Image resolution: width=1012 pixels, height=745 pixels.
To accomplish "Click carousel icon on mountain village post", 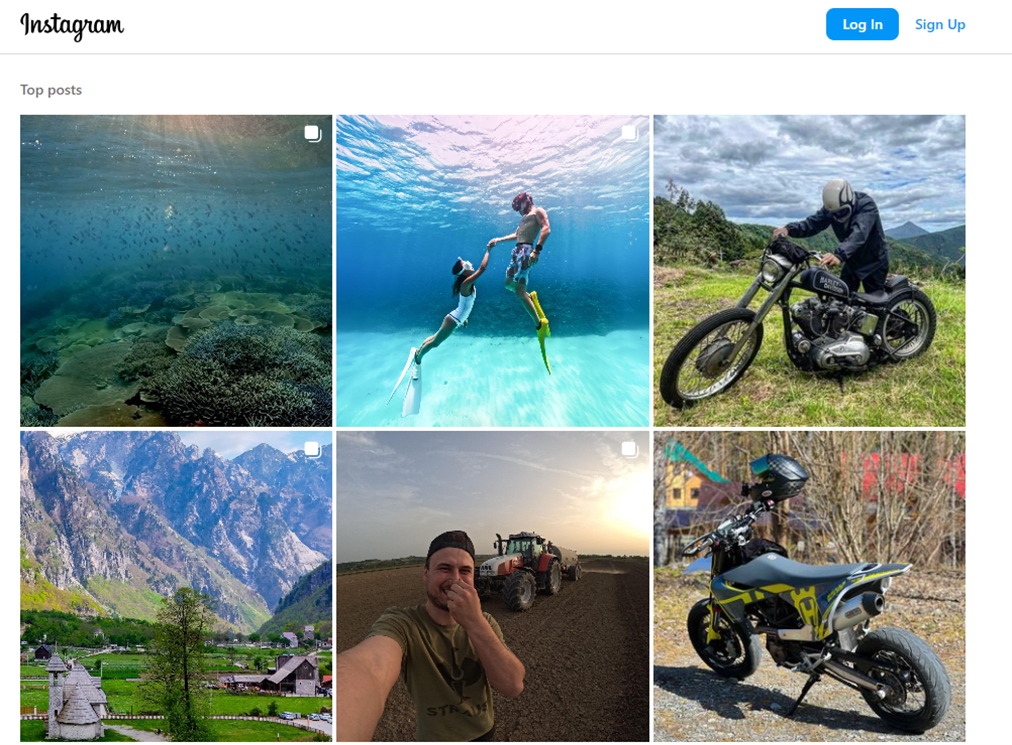I will pos(313,450).
